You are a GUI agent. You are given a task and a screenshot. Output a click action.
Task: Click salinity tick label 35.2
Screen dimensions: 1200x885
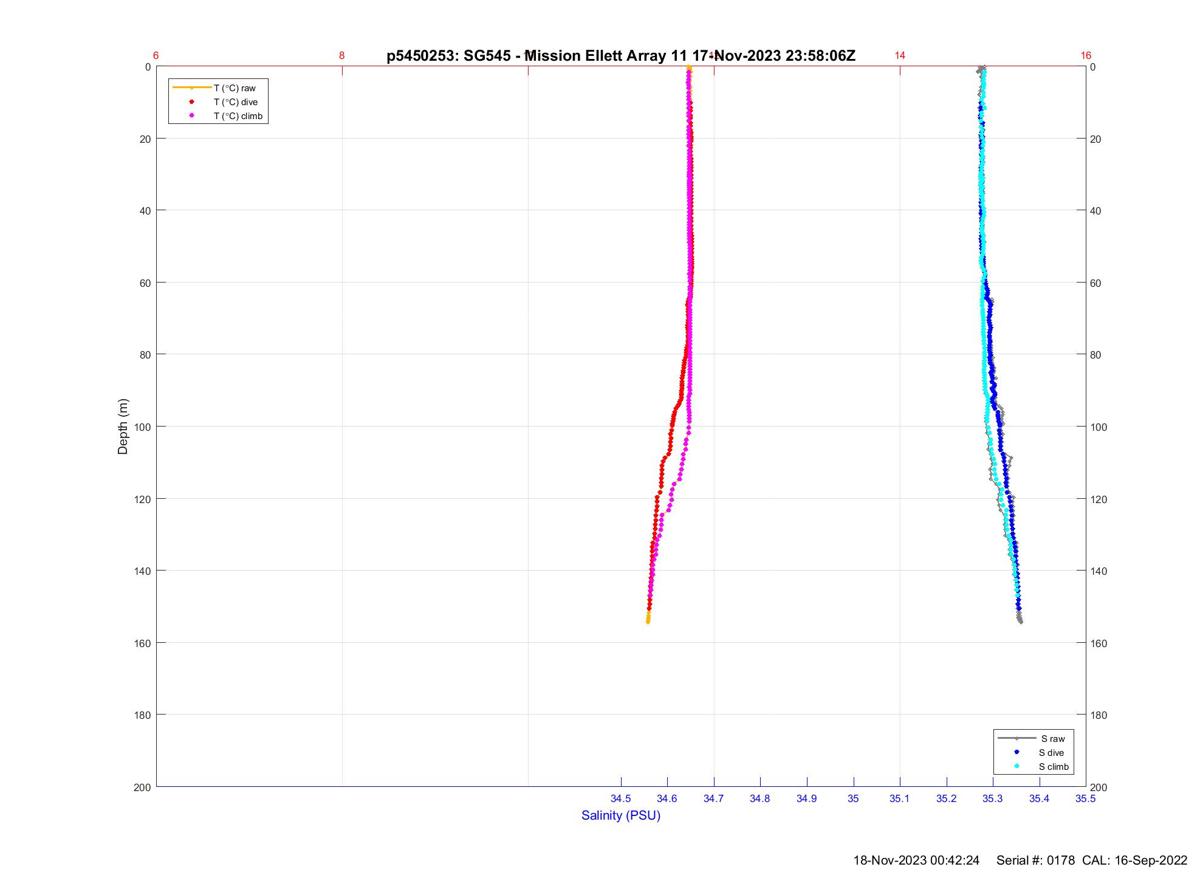pos(946,798)
